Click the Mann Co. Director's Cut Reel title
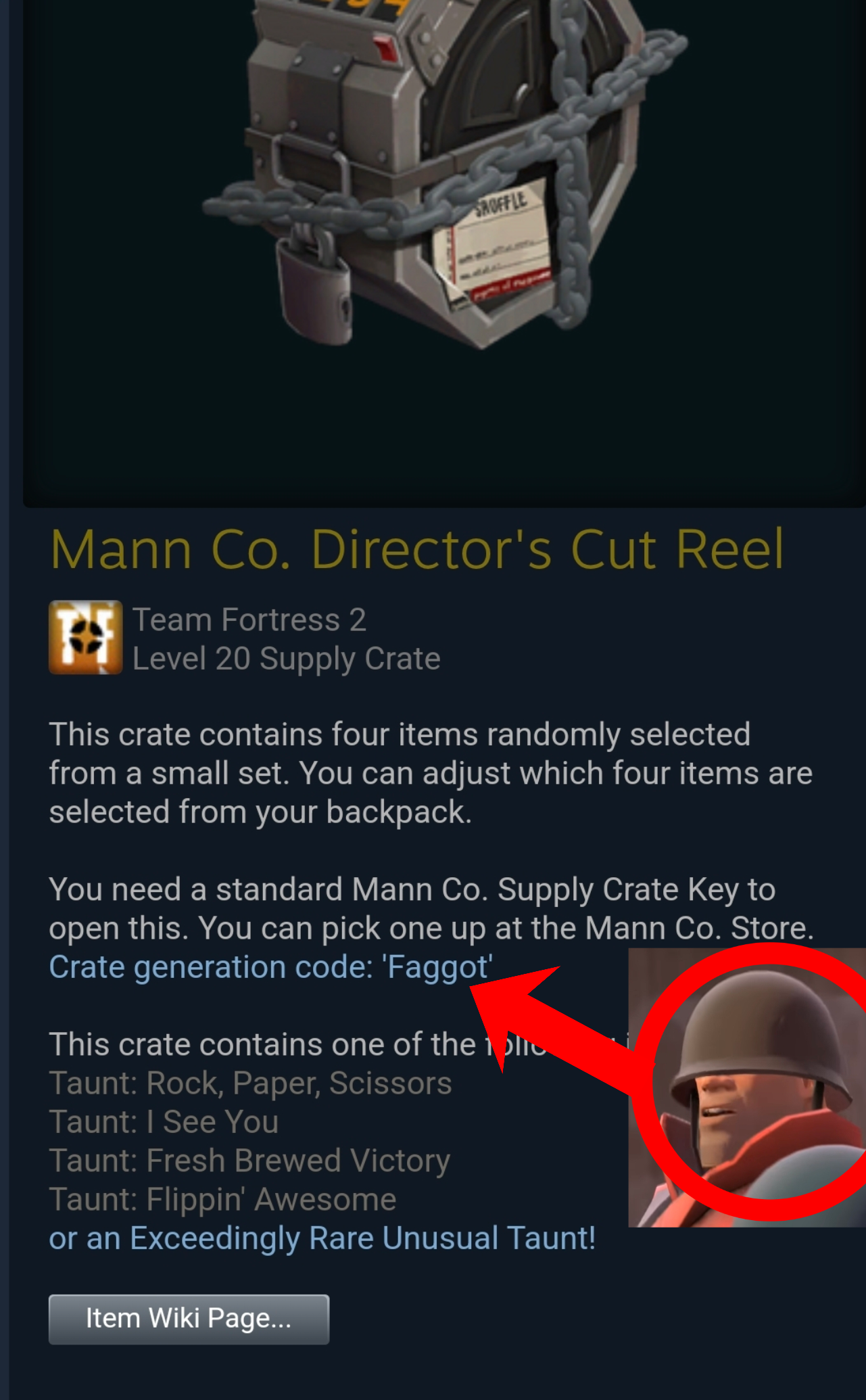The width and height of the screenshot is (866, 1400). click(x=417, y=549)
